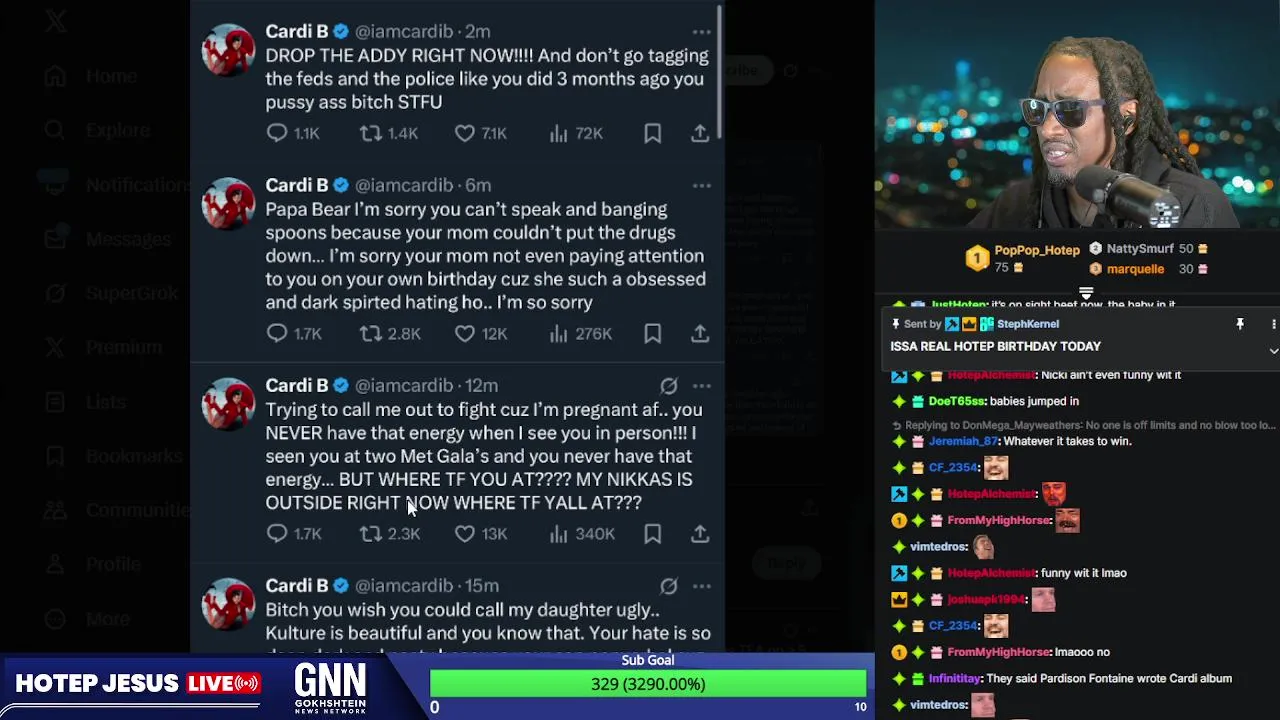Open Grok icon on Met Gala tweet
1280x720 pixels.
tap(668, 385)
